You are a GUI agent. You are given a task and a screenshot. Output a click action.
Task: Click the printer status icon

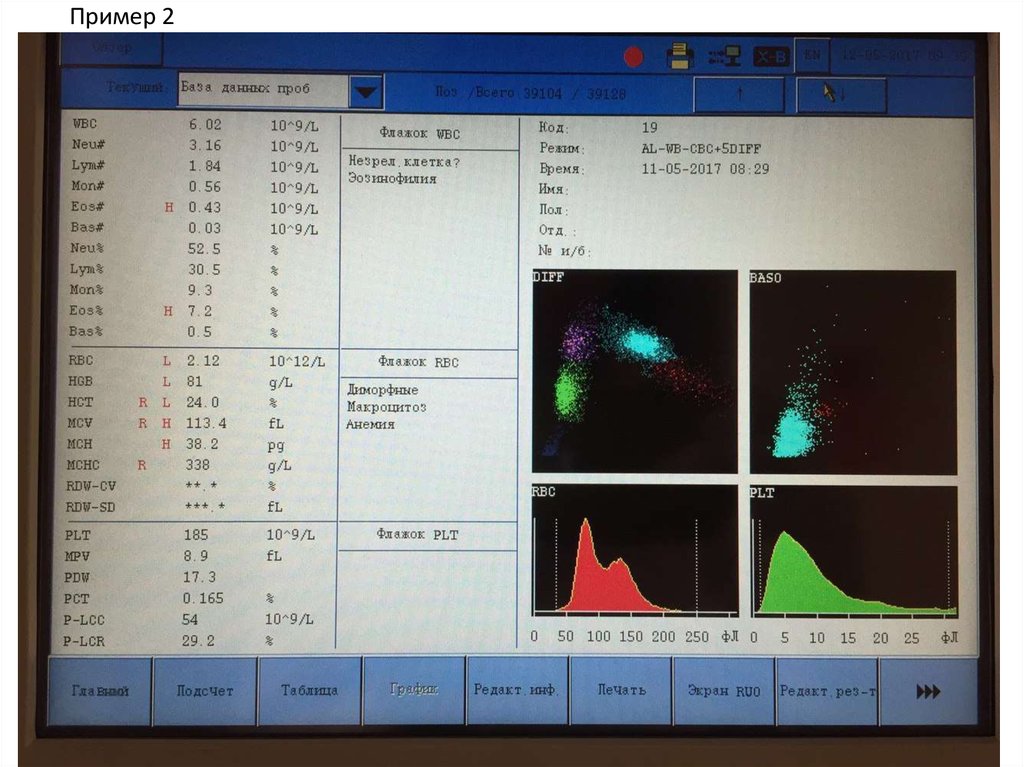681,56
